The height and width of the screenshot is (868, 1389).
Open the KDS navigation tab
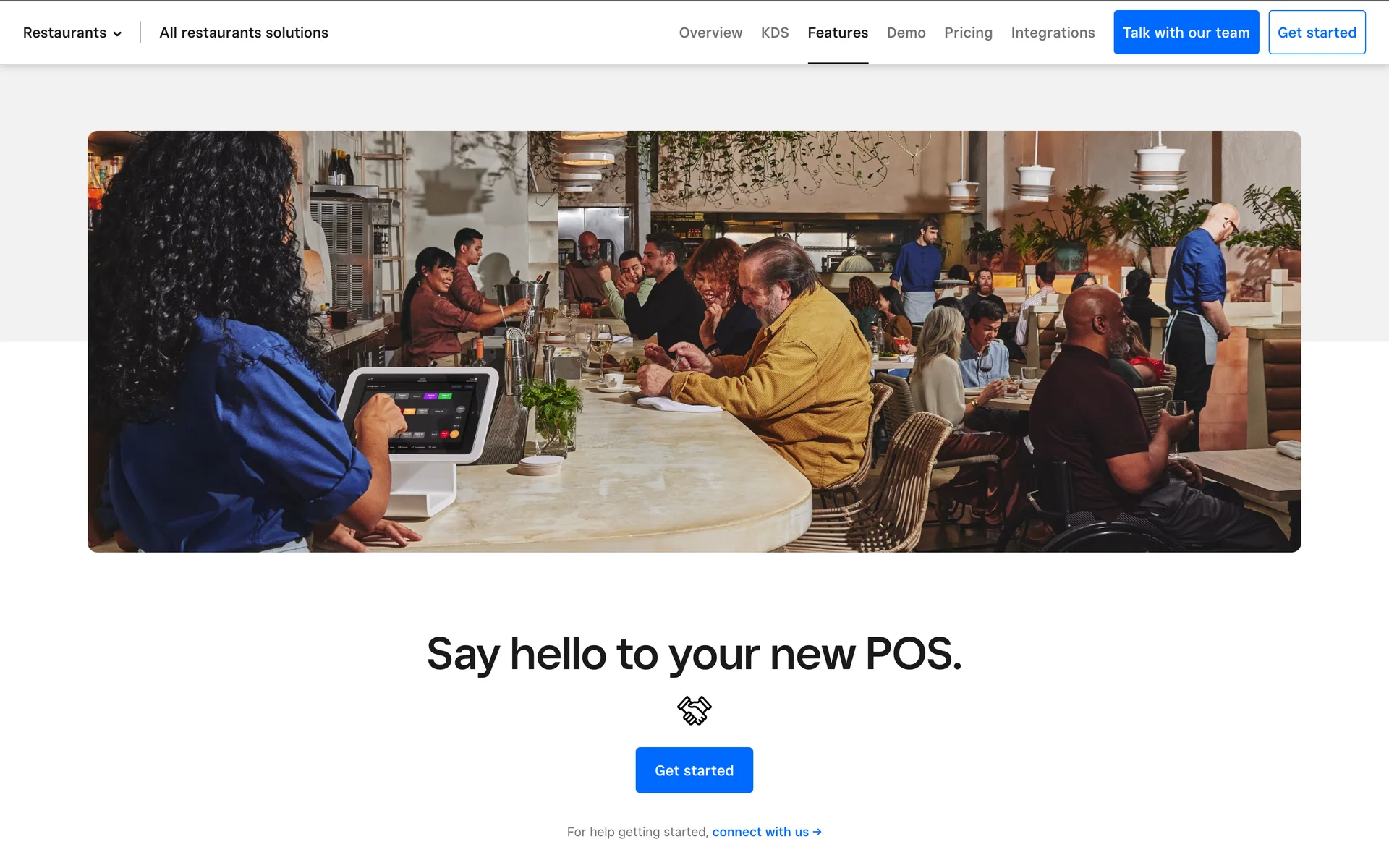click(775, 33)
